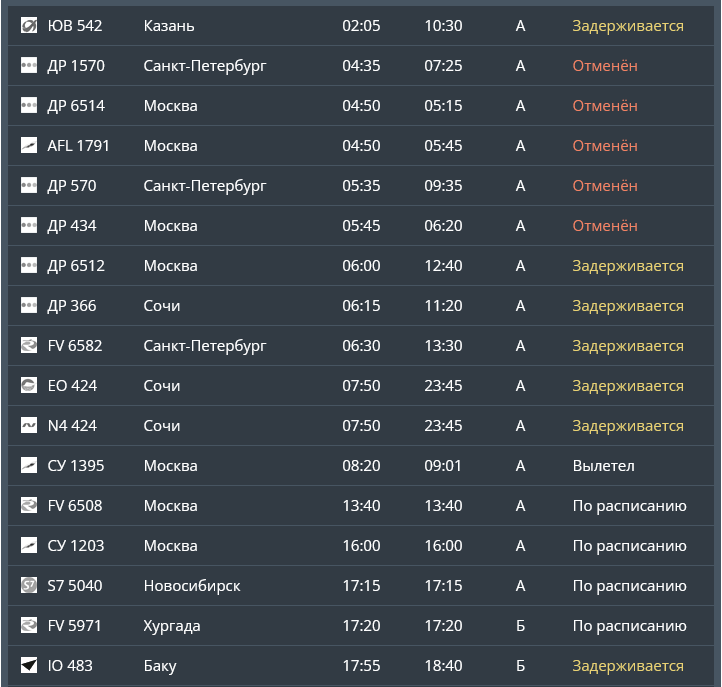Click Задерживается status for flight ДР 366
This screenshot has height=687, width=722.
(x=627, y=306)
